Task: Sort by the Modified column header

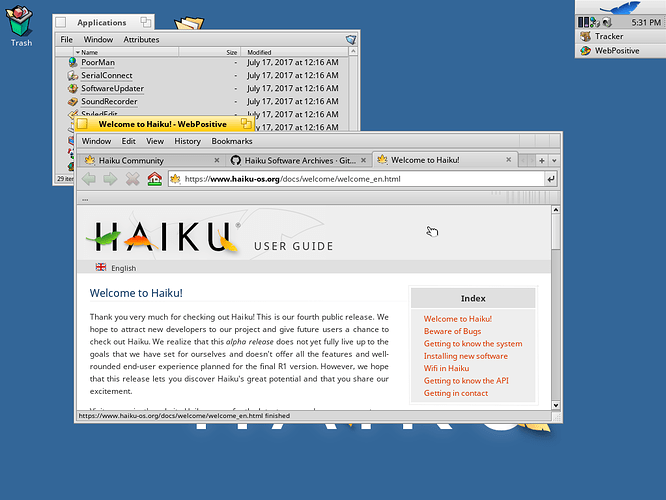Action: click(294, 52)
